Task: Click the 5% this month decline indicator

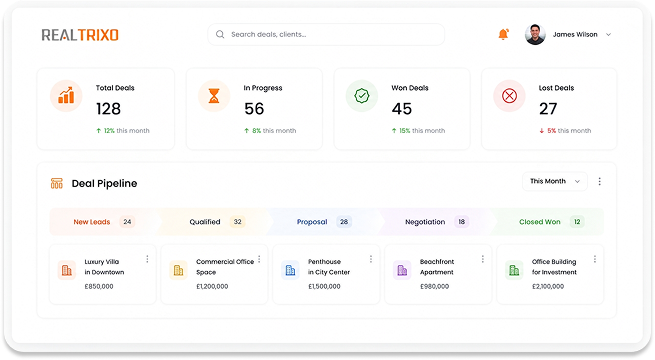Action: (565, 131)
